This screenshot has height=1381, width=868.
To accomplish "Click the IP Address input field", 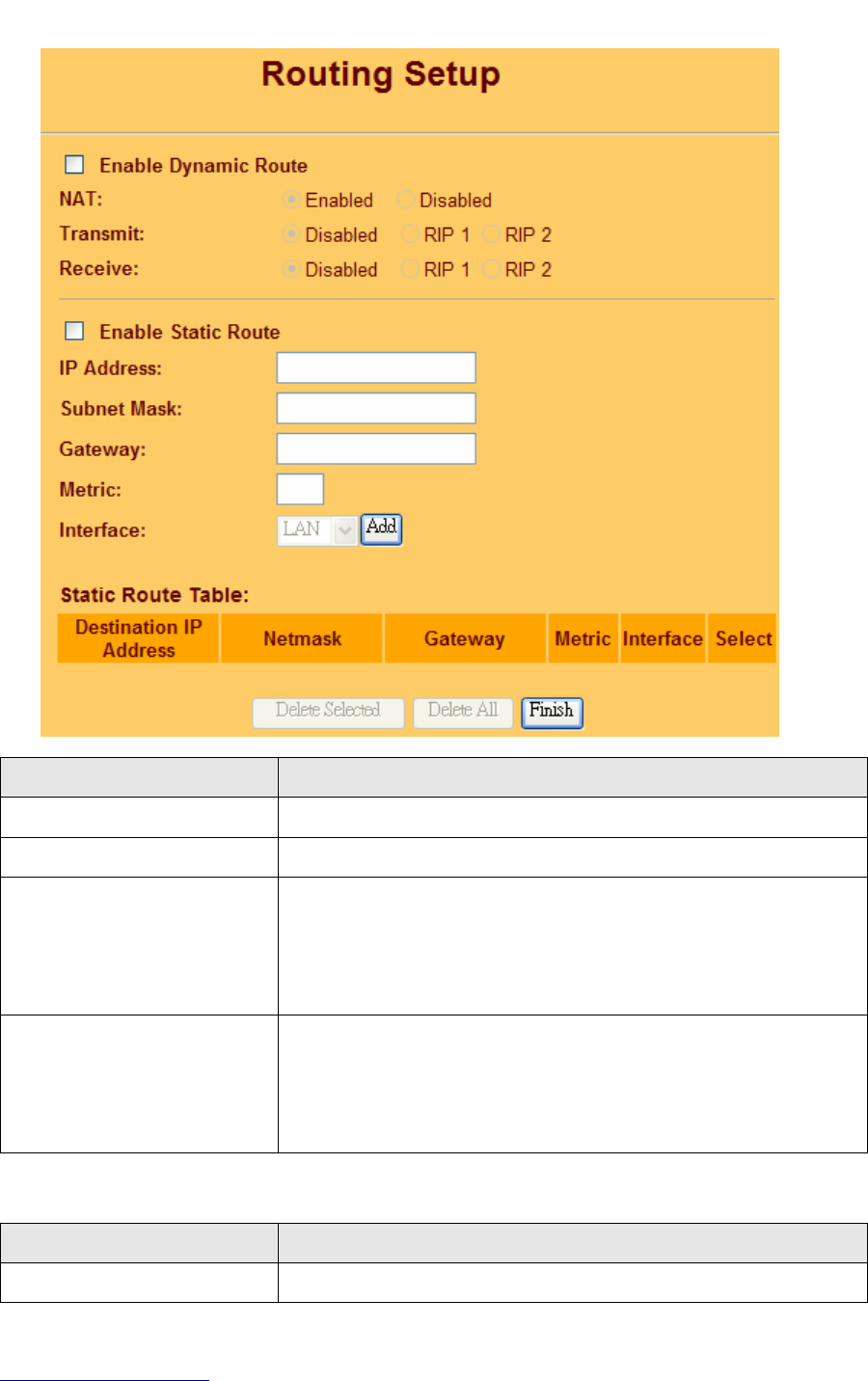I will pos(376,367).
